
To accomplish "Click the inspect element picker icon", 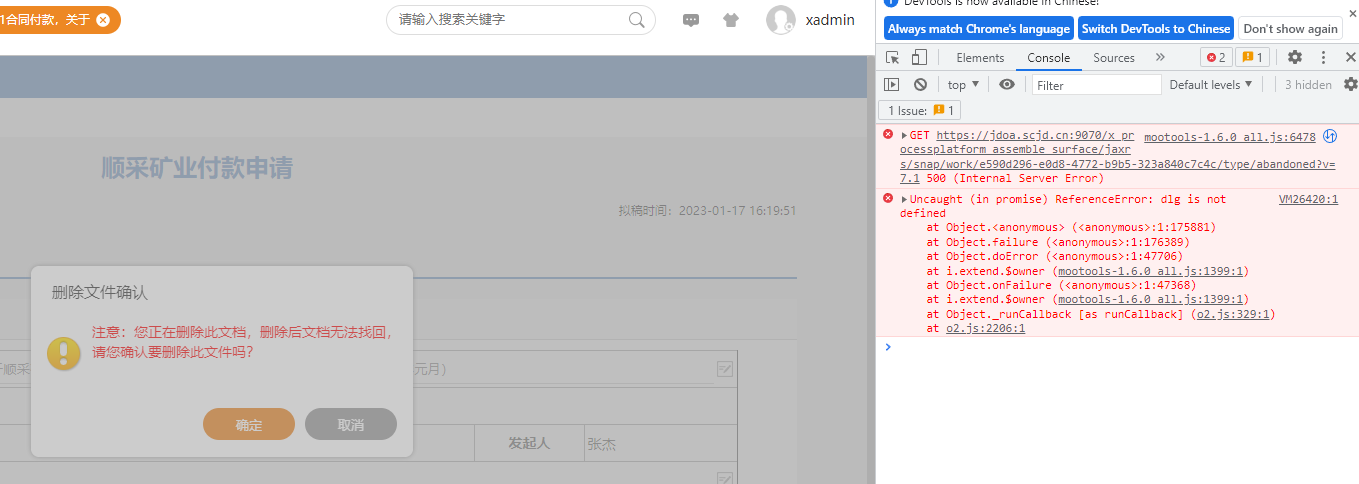I will [893, 57].
